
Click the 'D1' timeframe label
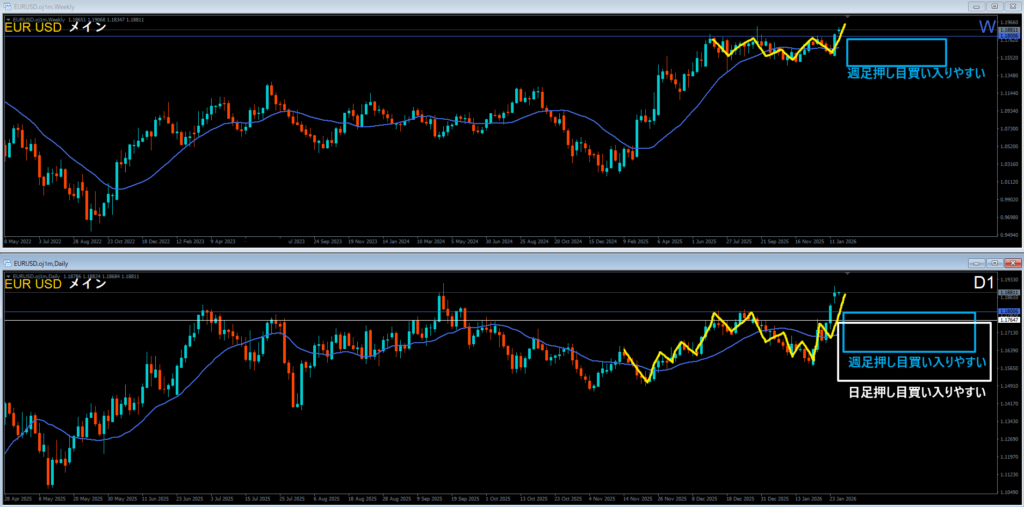[984, 284]
